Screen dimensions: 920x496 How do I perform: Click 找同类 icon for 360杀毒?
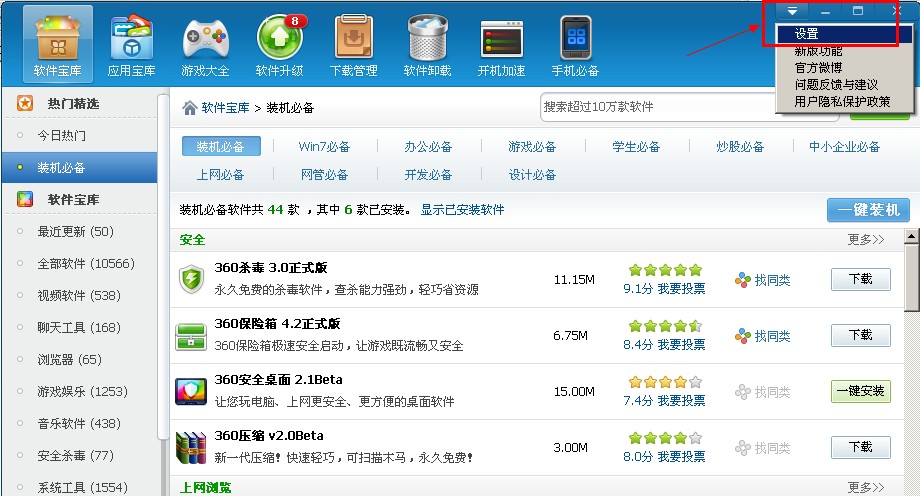[743, 280]
